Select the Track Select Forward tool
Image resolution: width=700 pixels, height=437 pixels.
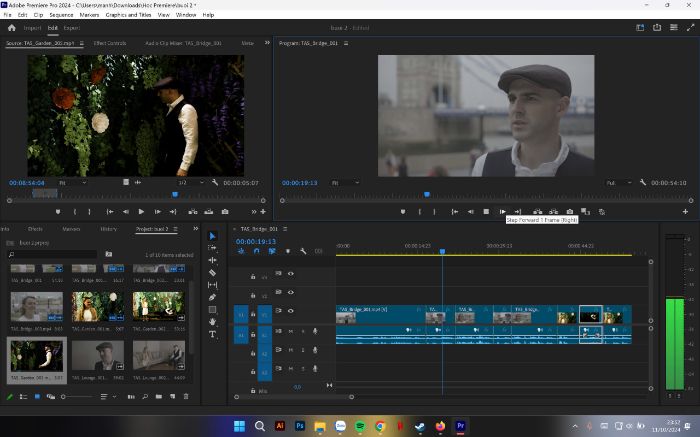coord(212,248)
